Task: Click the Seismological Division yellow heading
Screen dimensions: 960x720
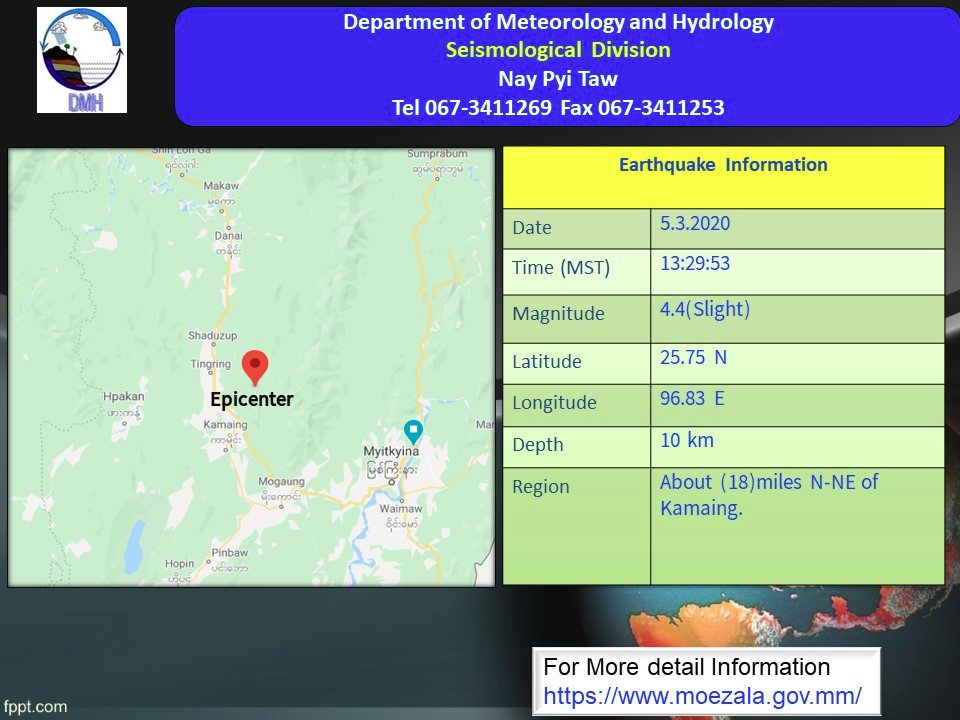Action: [x=558, y=50]
